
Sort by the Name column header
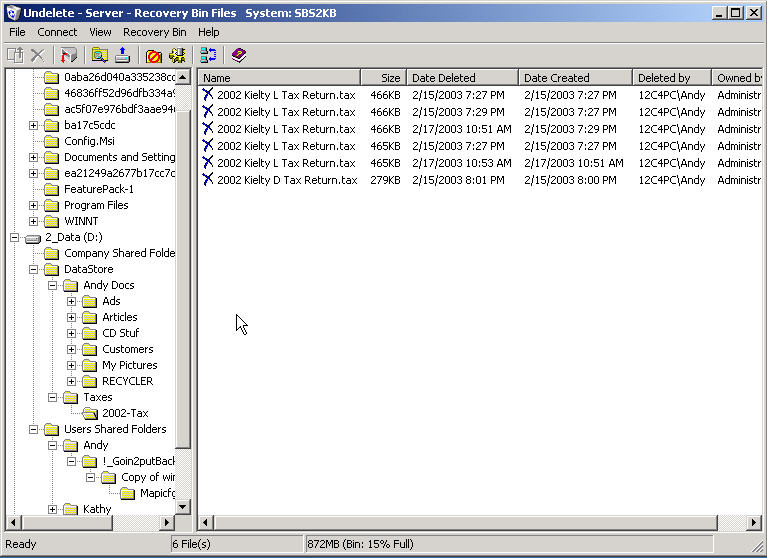(279, 78)
